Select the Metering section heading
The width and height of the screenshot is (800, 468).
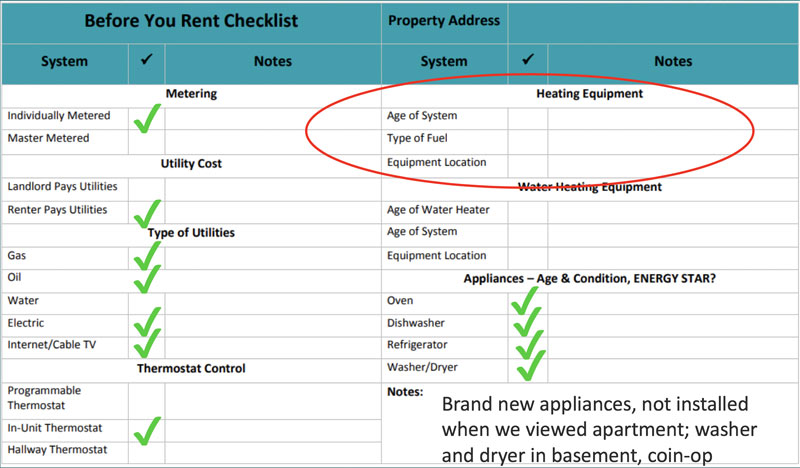tap(191, 94)
